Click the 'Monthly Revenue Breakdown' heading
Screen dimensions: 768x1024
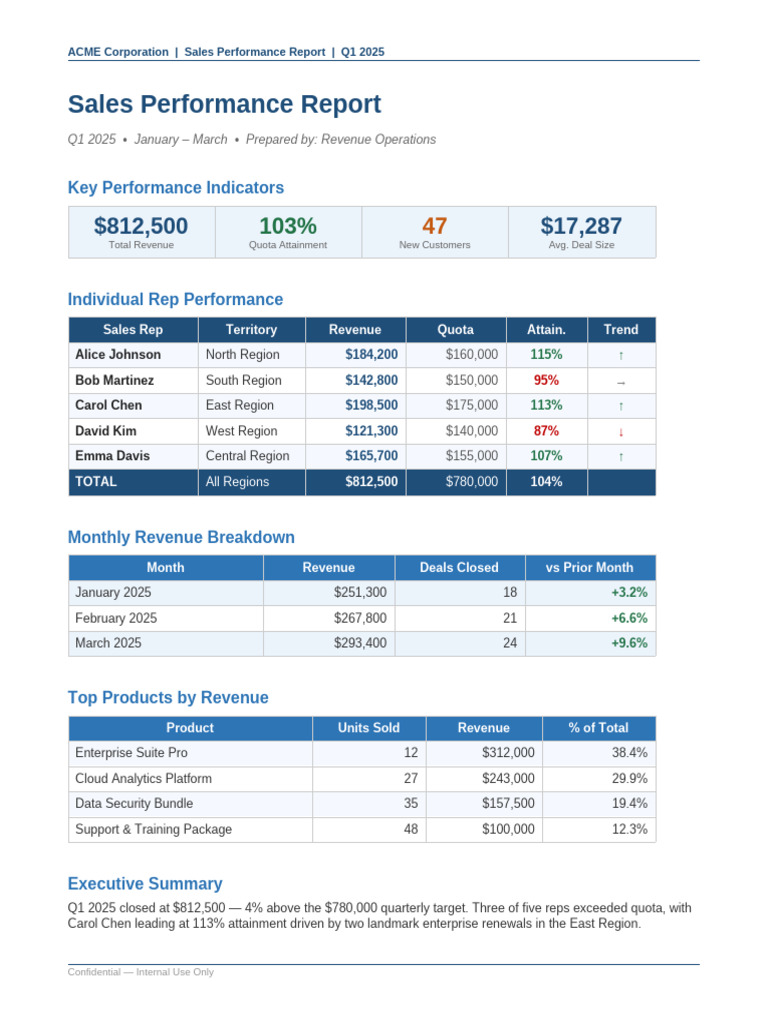coord(181,537)
